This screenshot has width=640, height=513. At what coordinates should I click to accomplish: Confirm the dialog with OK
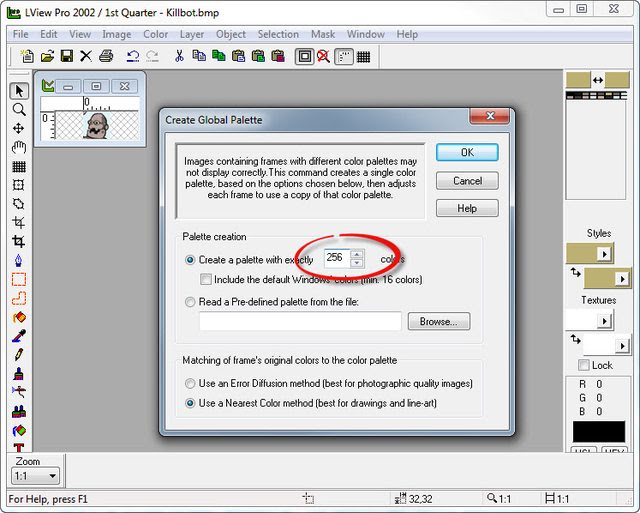click(x=467, y=152)
